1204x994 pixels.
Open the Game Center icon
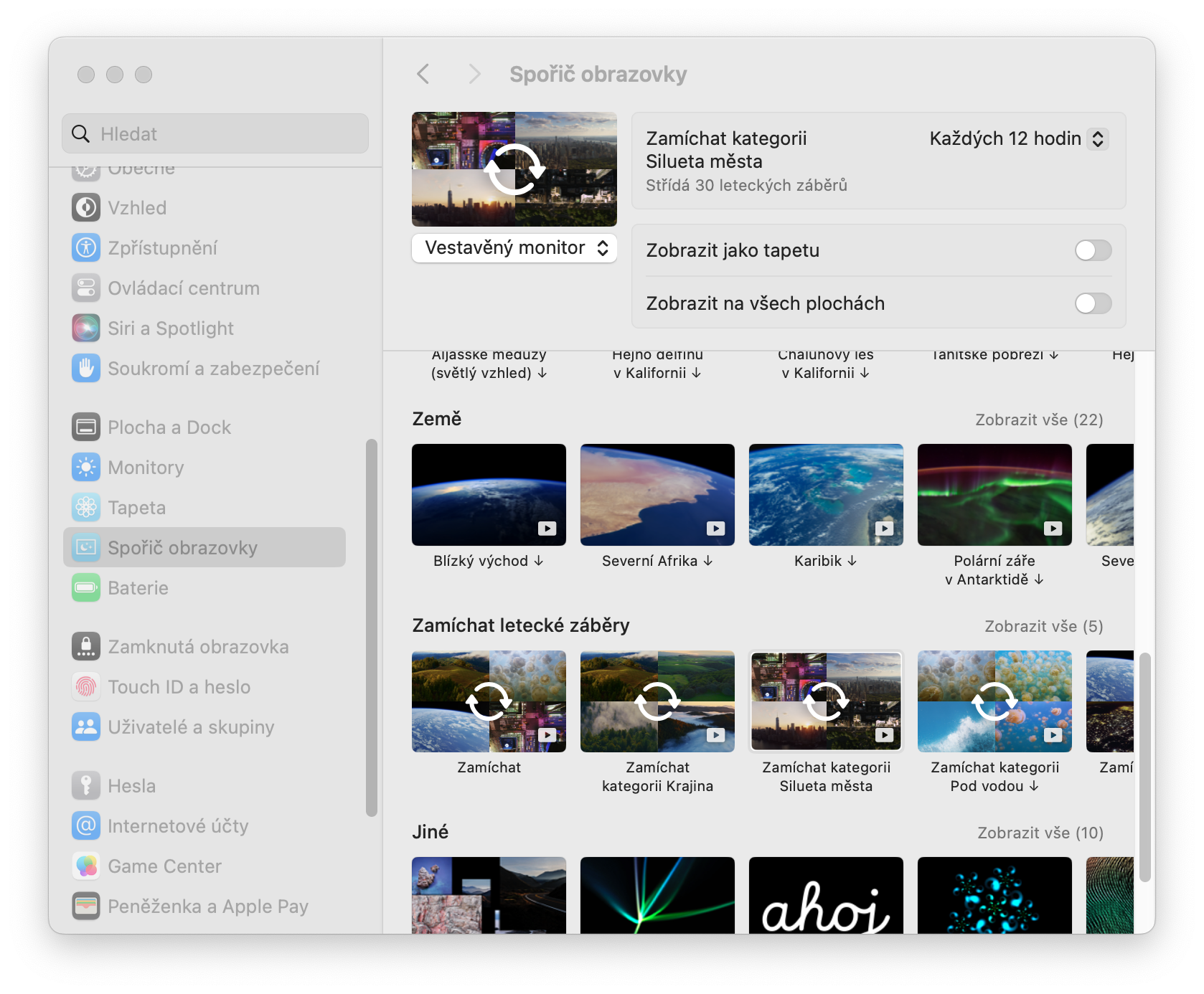point(86,866)
